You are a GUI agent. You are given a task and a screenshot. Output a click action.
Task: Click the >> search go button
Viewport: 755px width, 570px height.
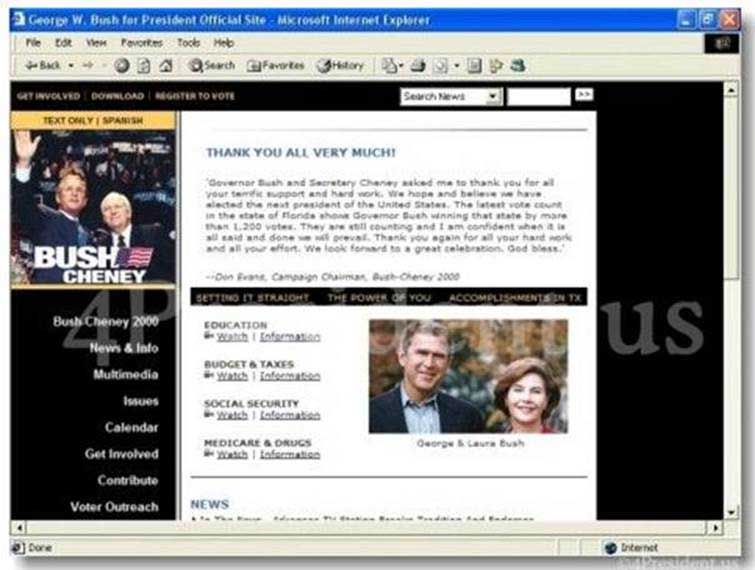(x=584, y=94)
